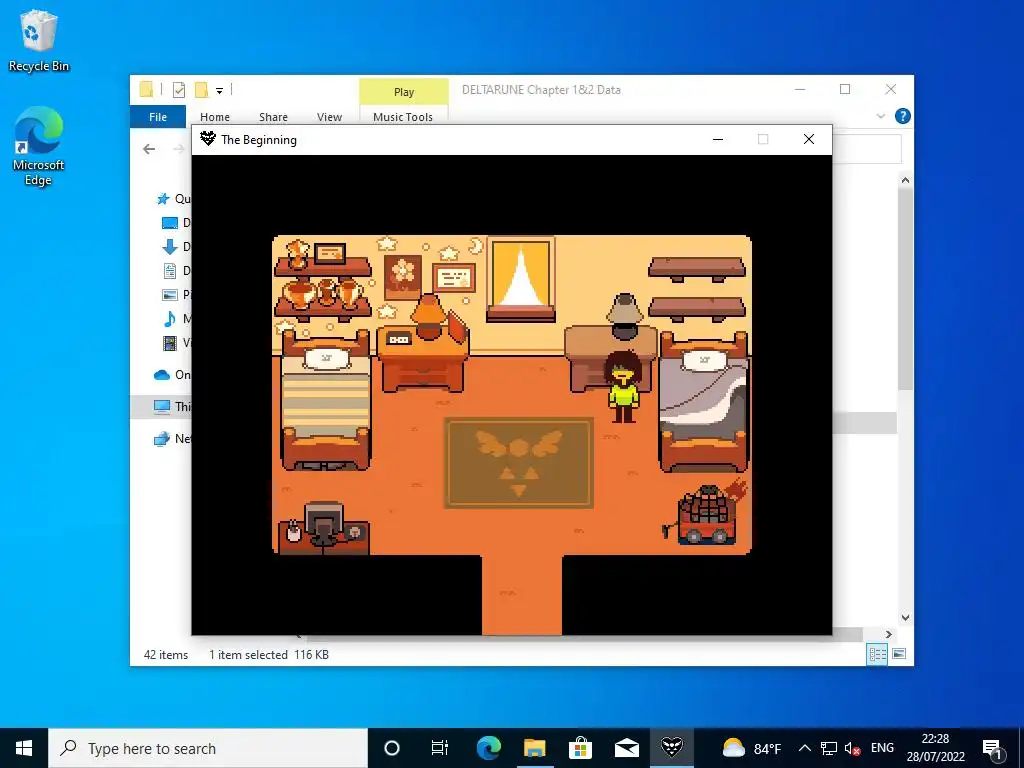Switch to Large icons view layout icon
The image size is (1024, 768).
click(899, 654)
